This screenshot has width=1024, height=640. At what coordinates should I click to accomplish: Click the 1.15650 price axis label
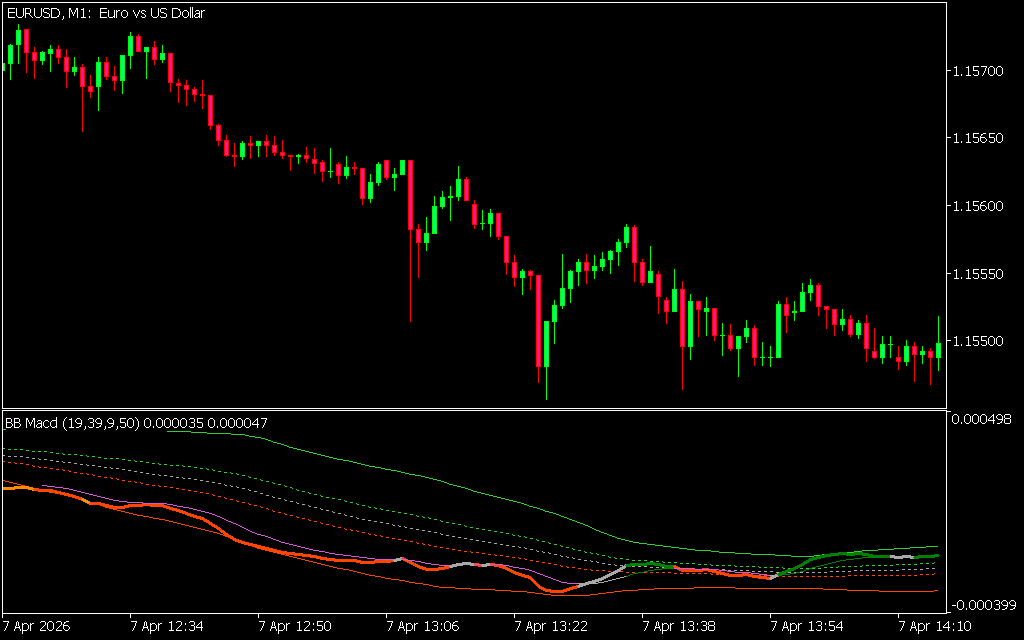point(978,138)
